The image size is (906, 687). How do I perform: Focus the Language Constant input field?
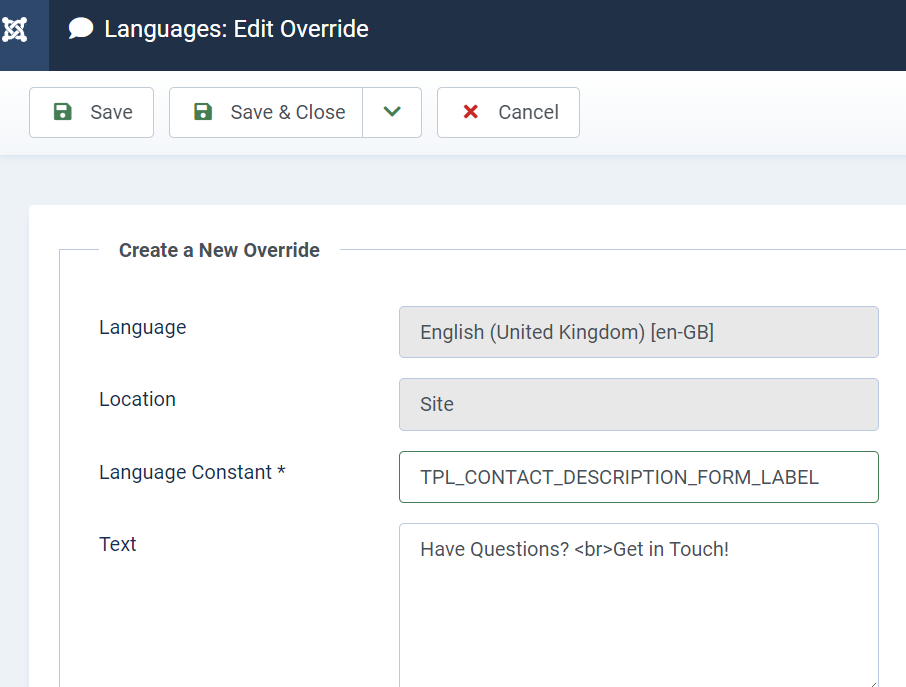coord(638,477)
